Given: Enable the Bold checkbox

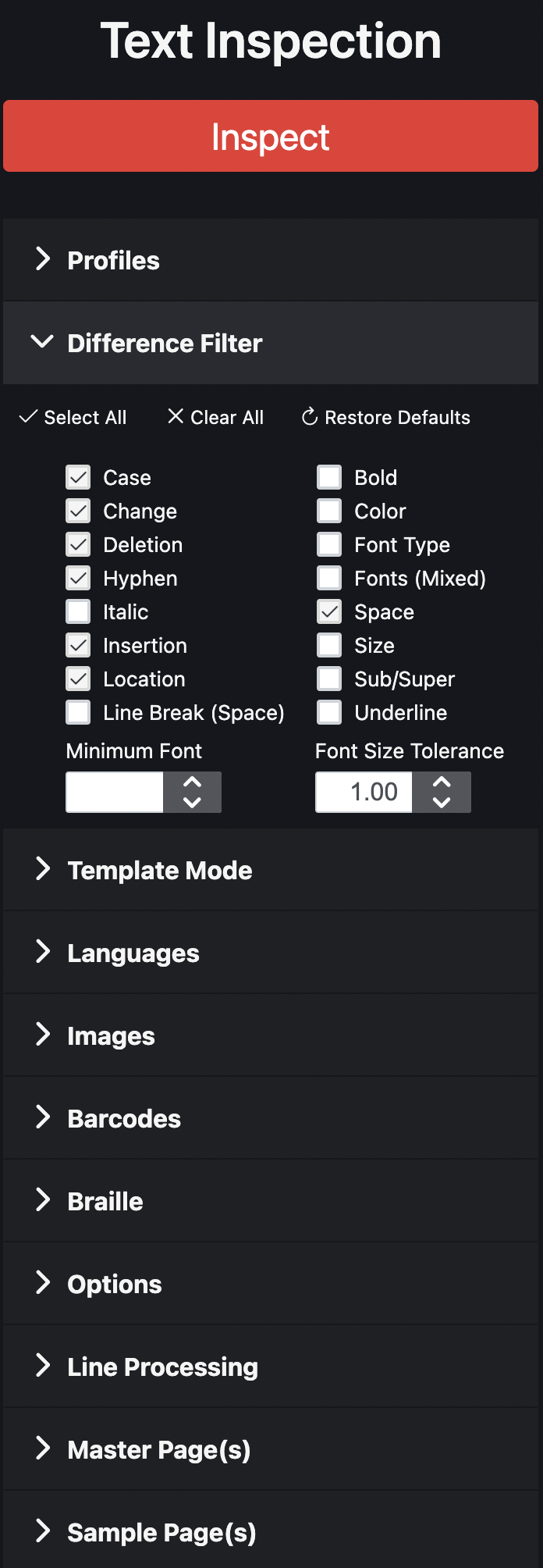Looking at the screenshot, I should [x=329, y=477].
